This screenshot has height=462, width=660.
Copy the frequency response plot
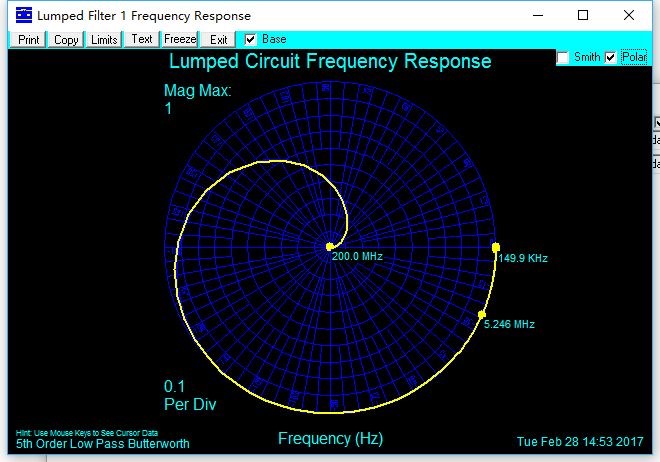[x=66, y=40]
